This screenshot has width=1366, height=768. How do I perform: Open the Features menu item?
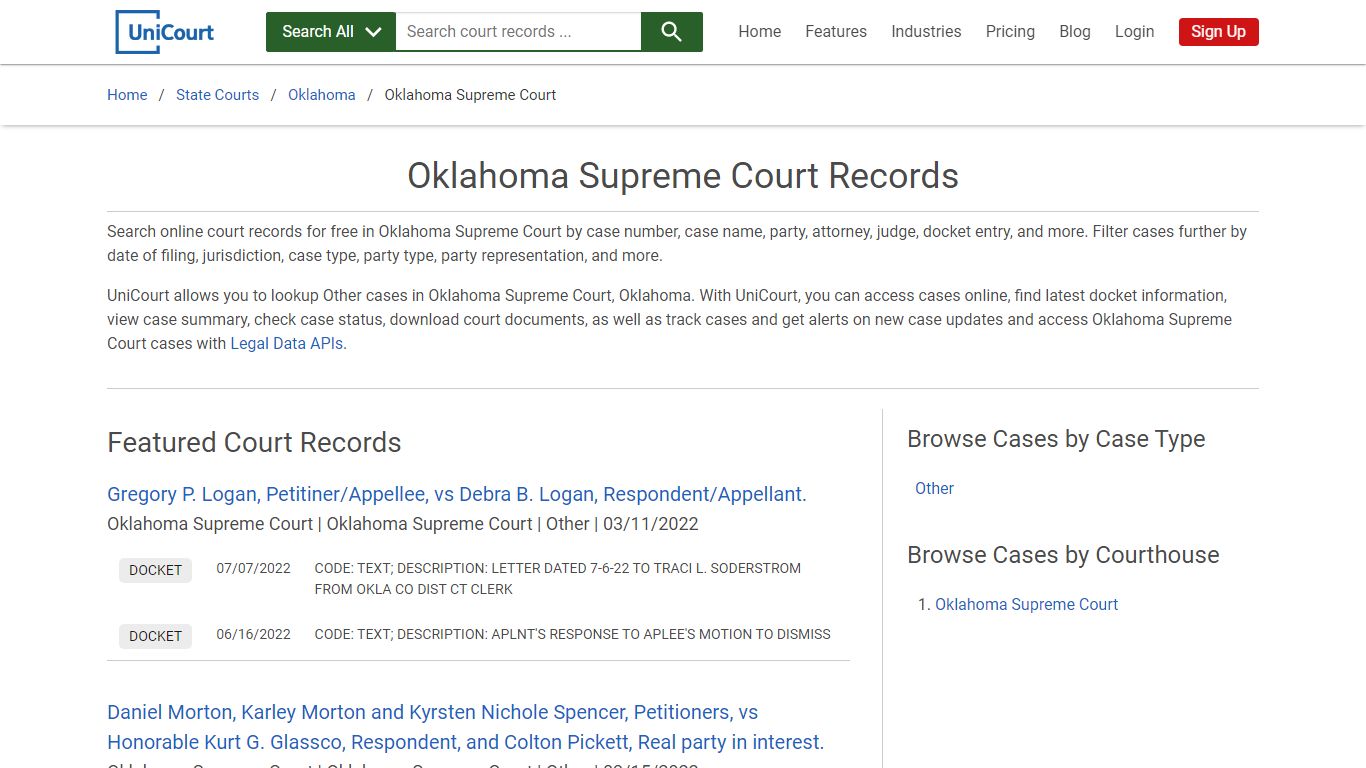click(836, 32)
